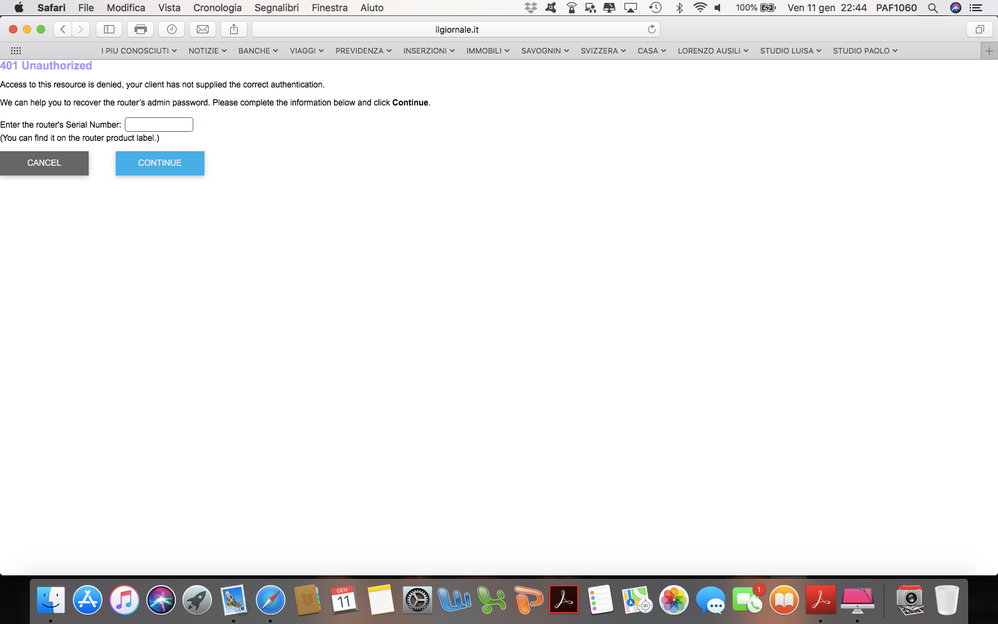Open the Maps app in the Dock
The image size is (998, 624).
(x=637, y=600)
